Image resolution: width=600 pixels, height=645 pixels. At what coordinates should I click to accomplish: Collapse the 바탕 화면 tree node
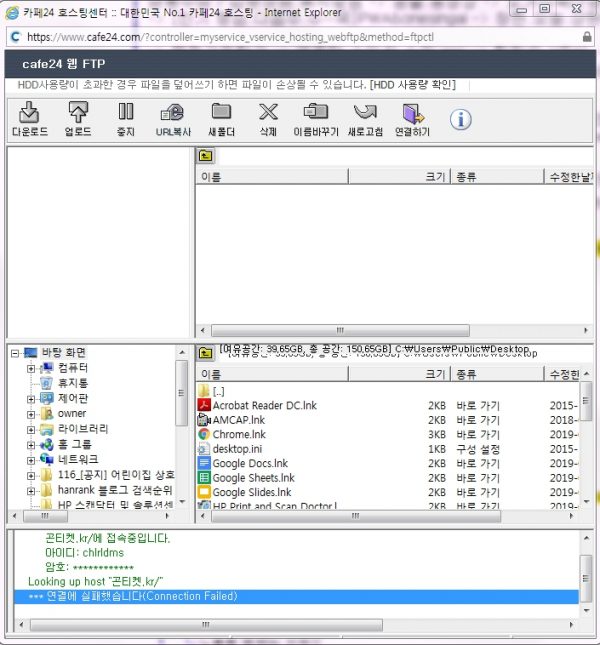tap(15, 353)
